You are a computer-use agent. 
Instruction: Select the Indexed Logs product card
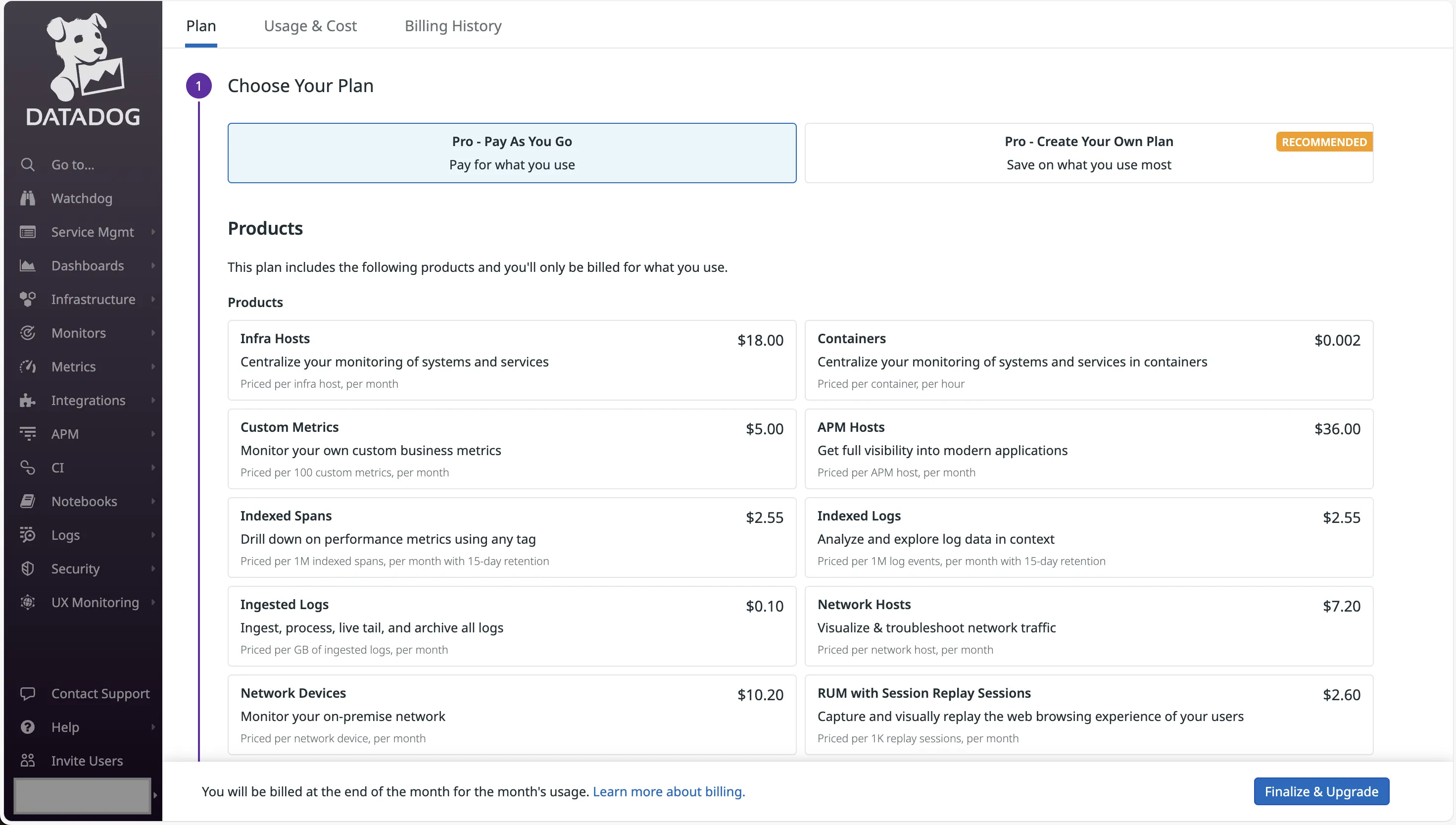[x=1088, y=537]
